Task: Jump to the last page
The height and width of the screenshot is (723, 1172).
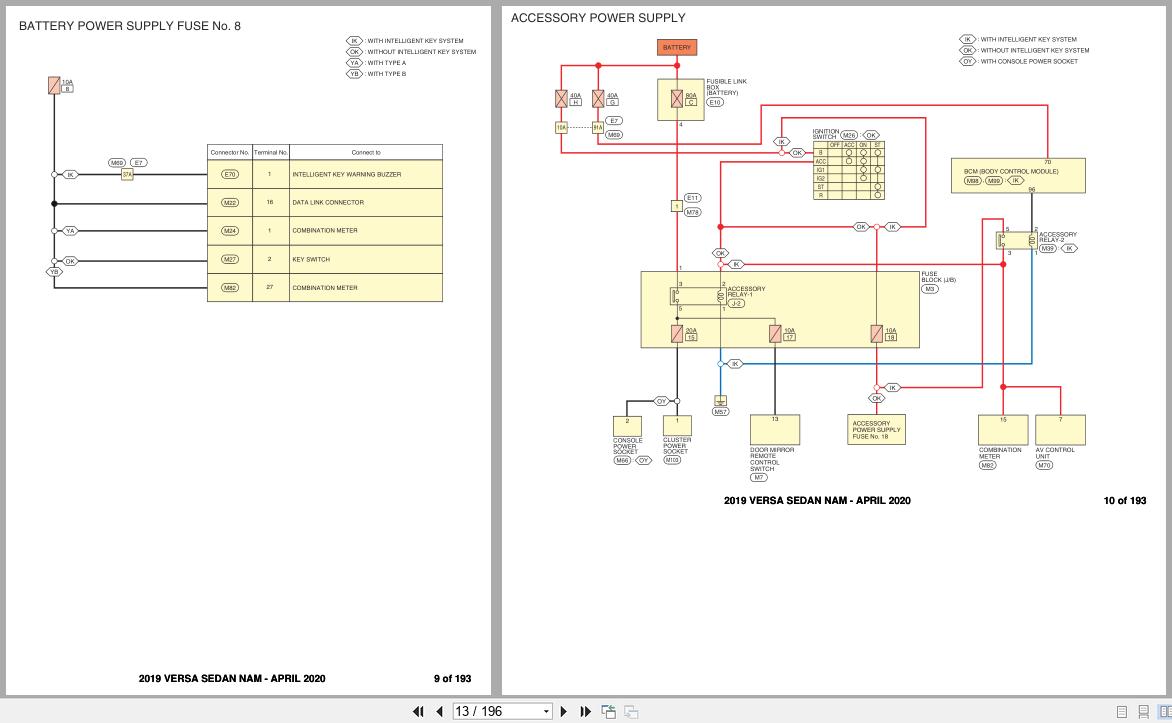Action: click(x=585, y=712)
